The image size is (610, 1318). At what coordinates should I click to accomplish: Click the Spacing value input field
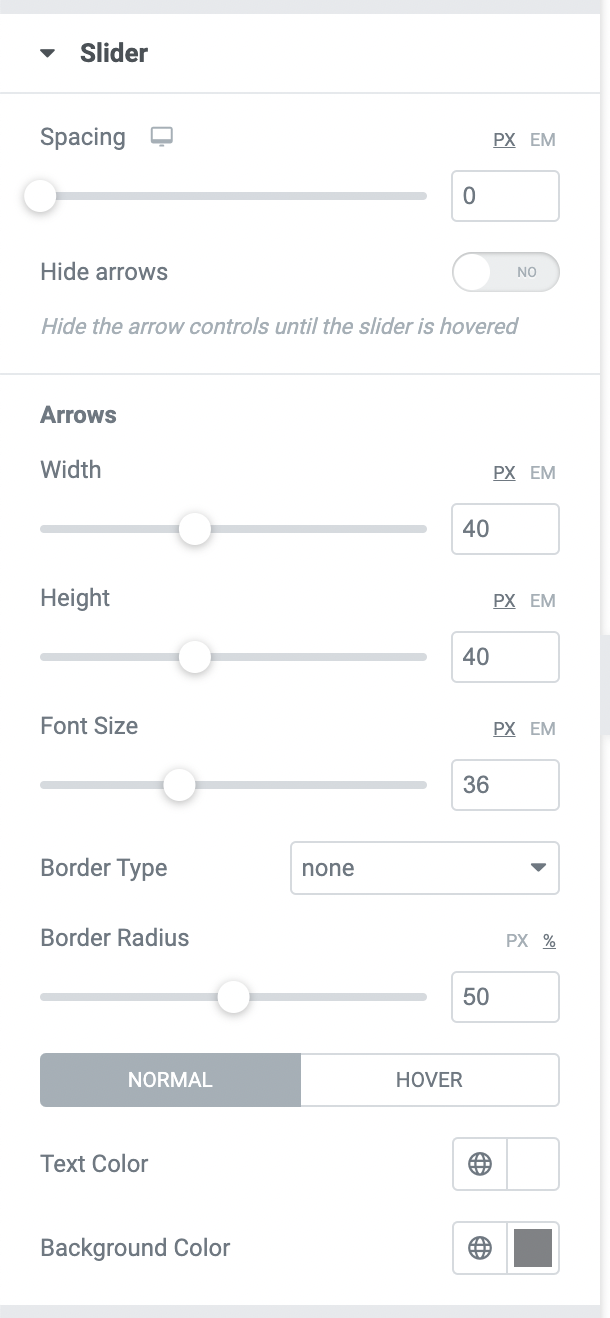click(x=505, y=196)
